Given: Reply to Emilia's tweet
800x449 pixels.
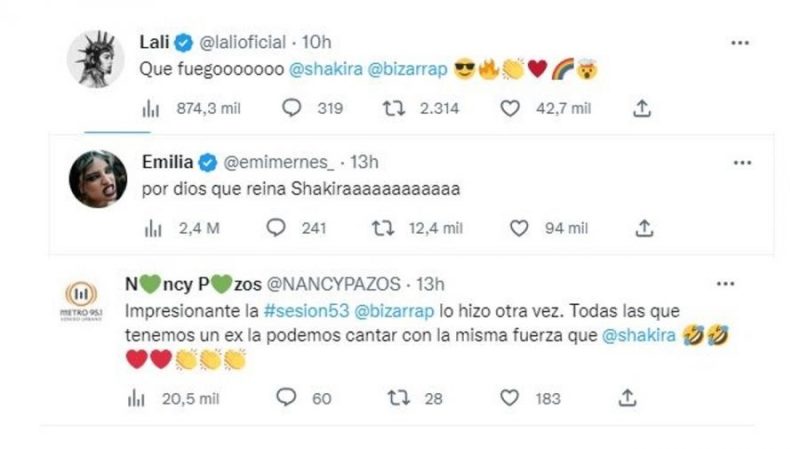Looking at the screenshot, I should tap(276, 228).
